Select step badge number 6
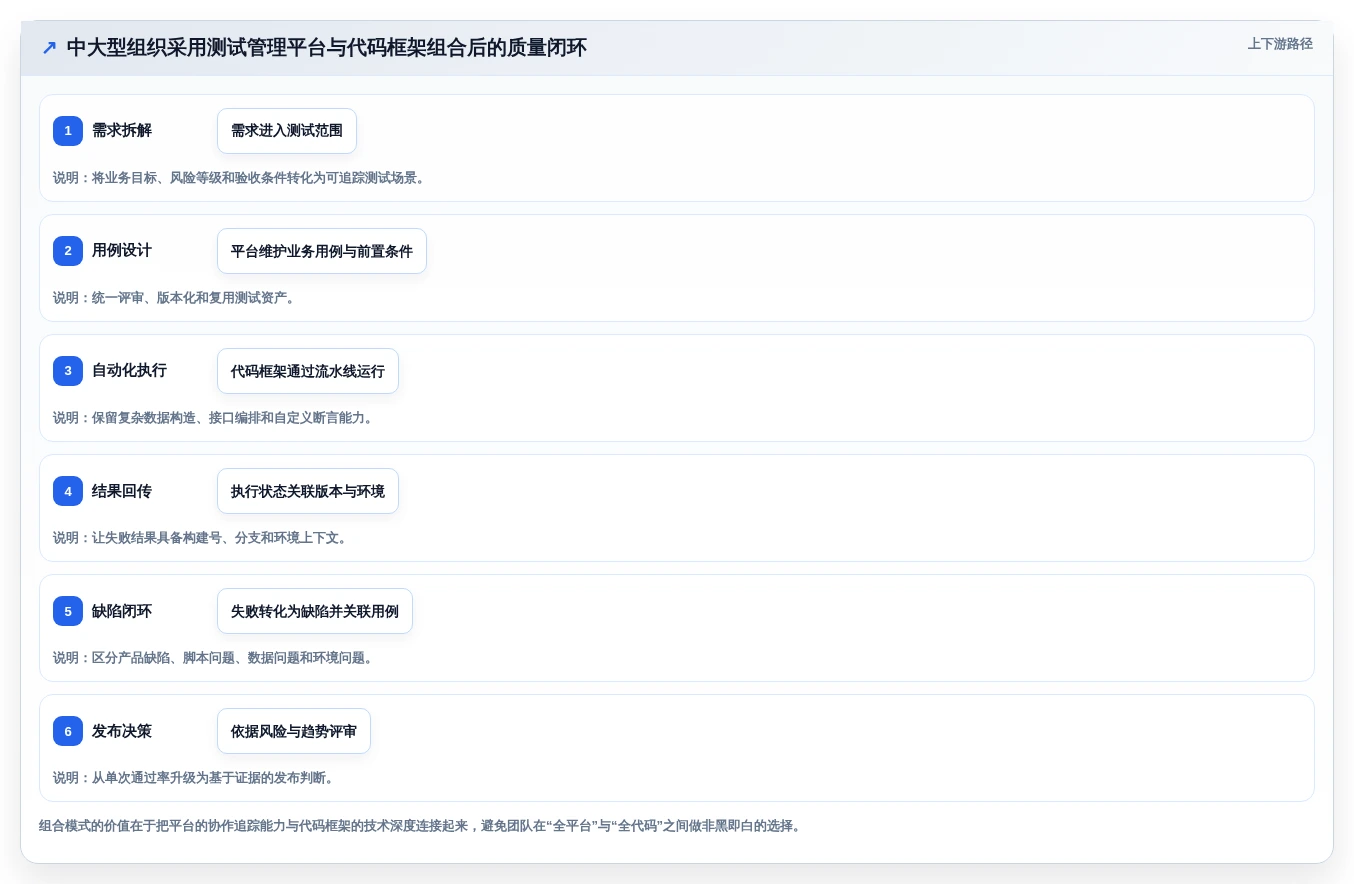The image size is (1354, 884). [x=68, y=731]
